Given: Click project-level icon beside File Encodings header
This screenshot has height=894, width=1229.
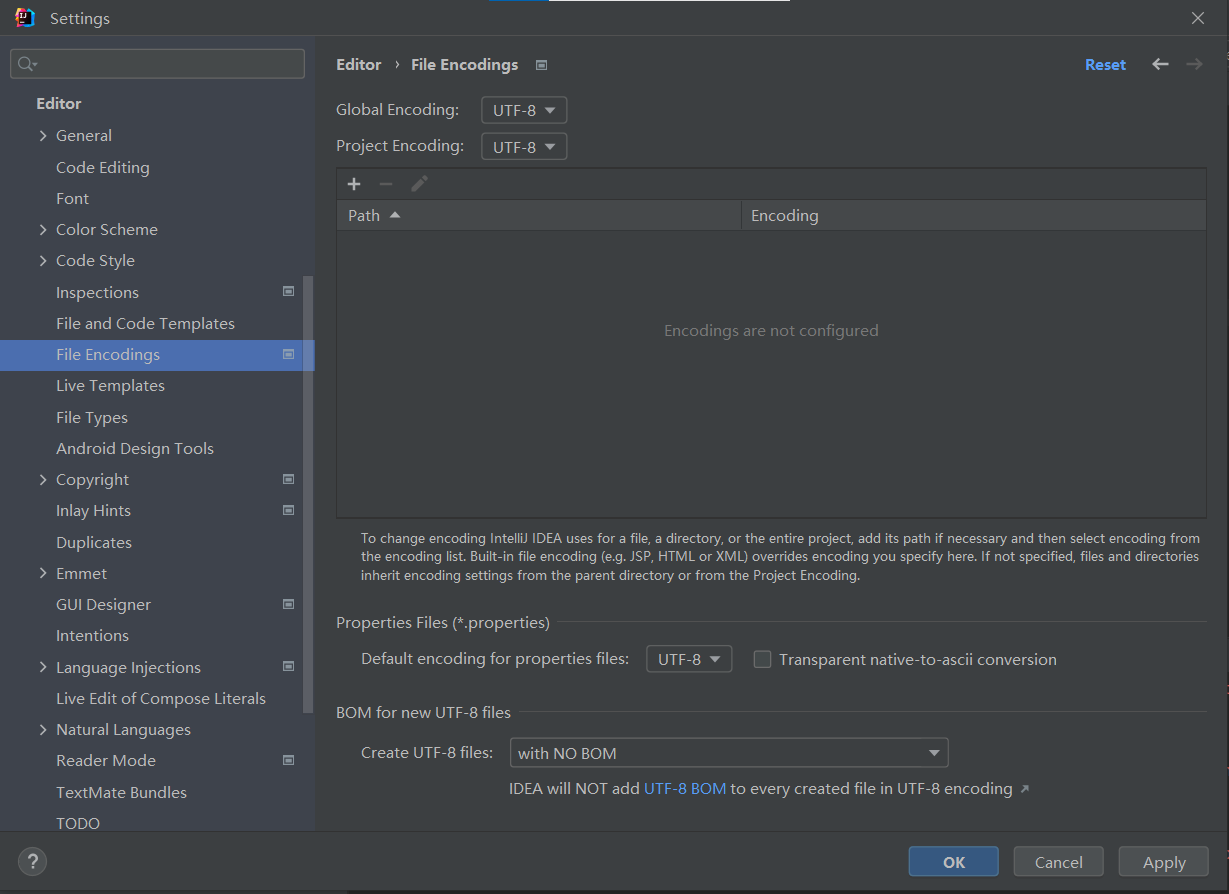Looking at the screenshot, I should click(x=541, y=65).
